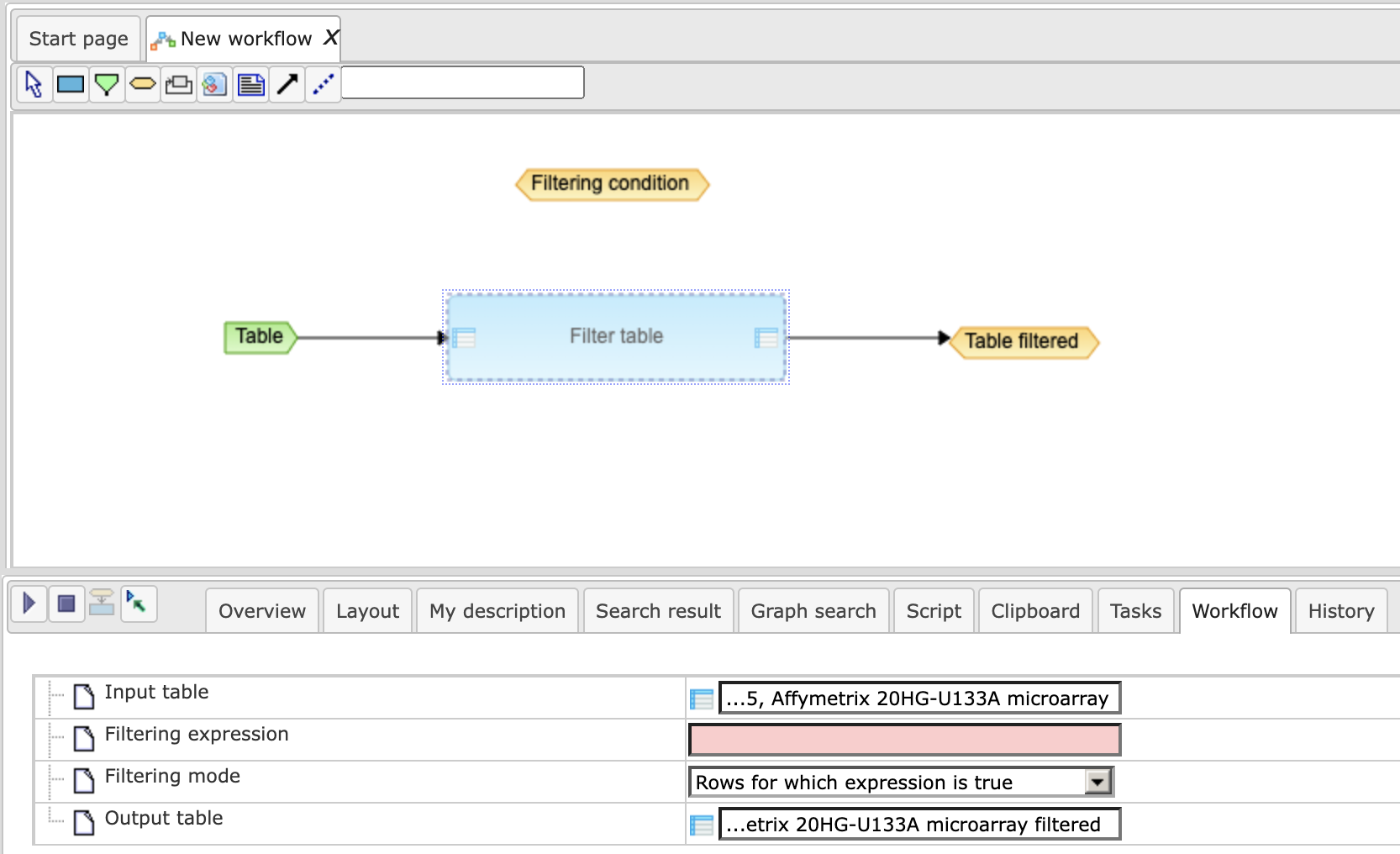1400x854 pixels.
Task: Close the New workflow tab
Action: (x=331, y=38)
